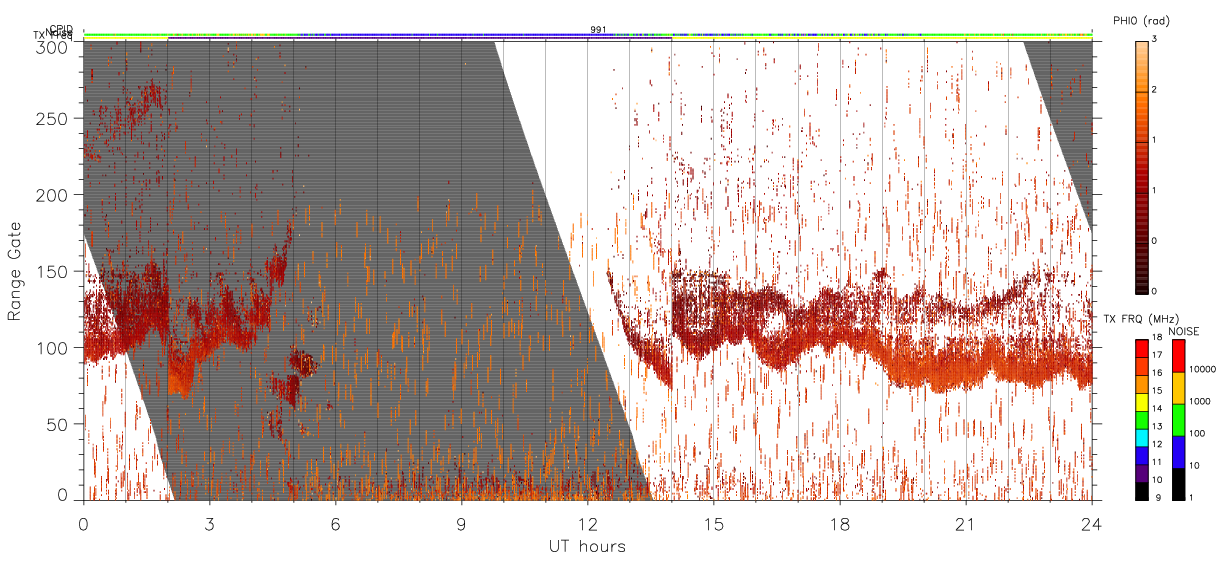The image size is (1228, 567).
Task: Click x-axis tick label '21'
Action: click(x=966, y=524)
